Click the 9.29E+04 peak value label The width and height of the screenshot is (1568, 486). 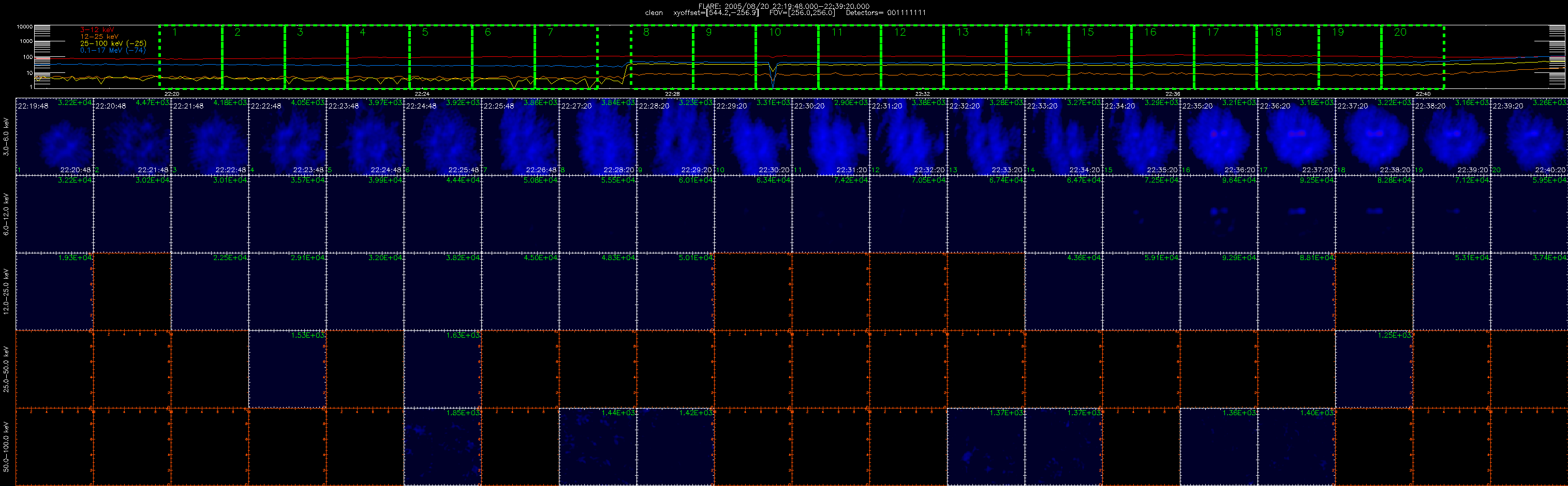click(1240, 258)
